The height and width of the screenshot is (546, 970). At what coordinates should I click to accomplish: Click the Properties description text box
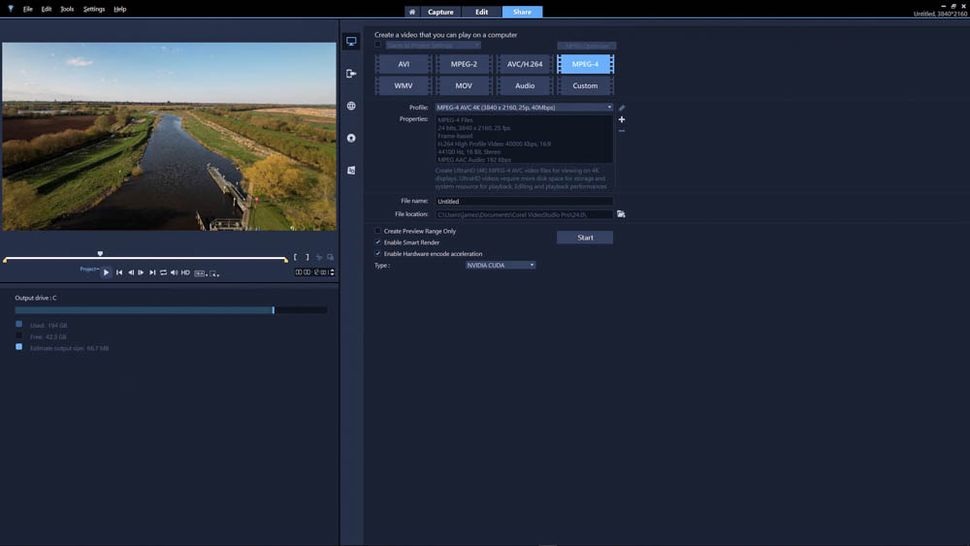point(524,139)
